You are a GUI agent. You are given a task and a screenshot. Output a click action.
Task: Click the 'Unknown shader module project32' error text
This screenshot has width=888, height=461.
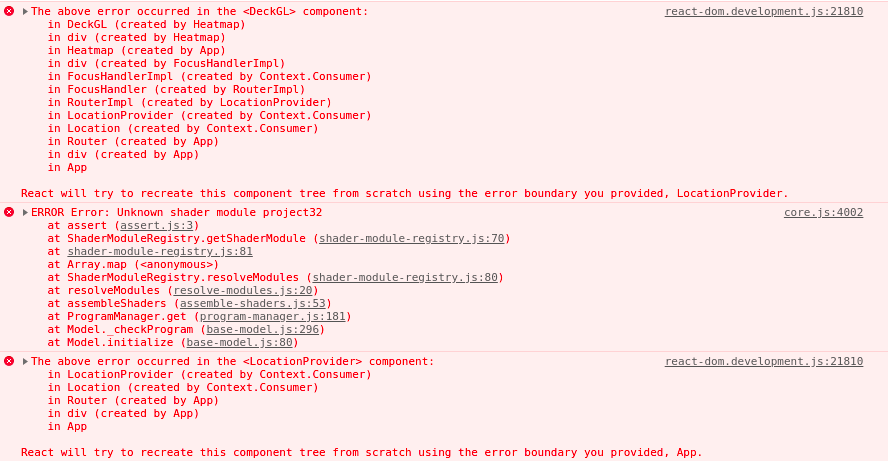220,212
